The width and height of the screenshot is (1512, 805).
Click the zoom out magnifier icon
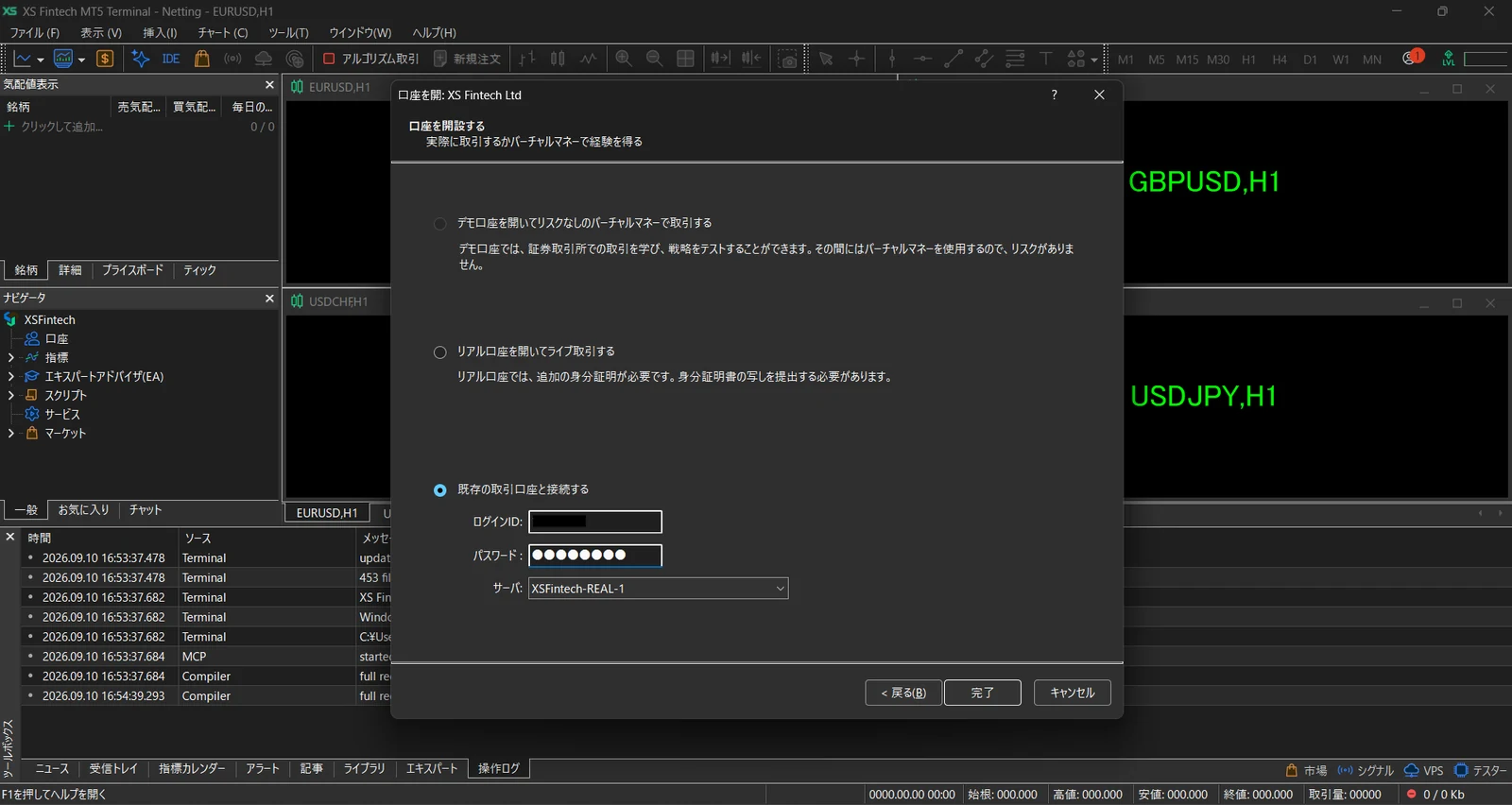[x=654, y=59]
